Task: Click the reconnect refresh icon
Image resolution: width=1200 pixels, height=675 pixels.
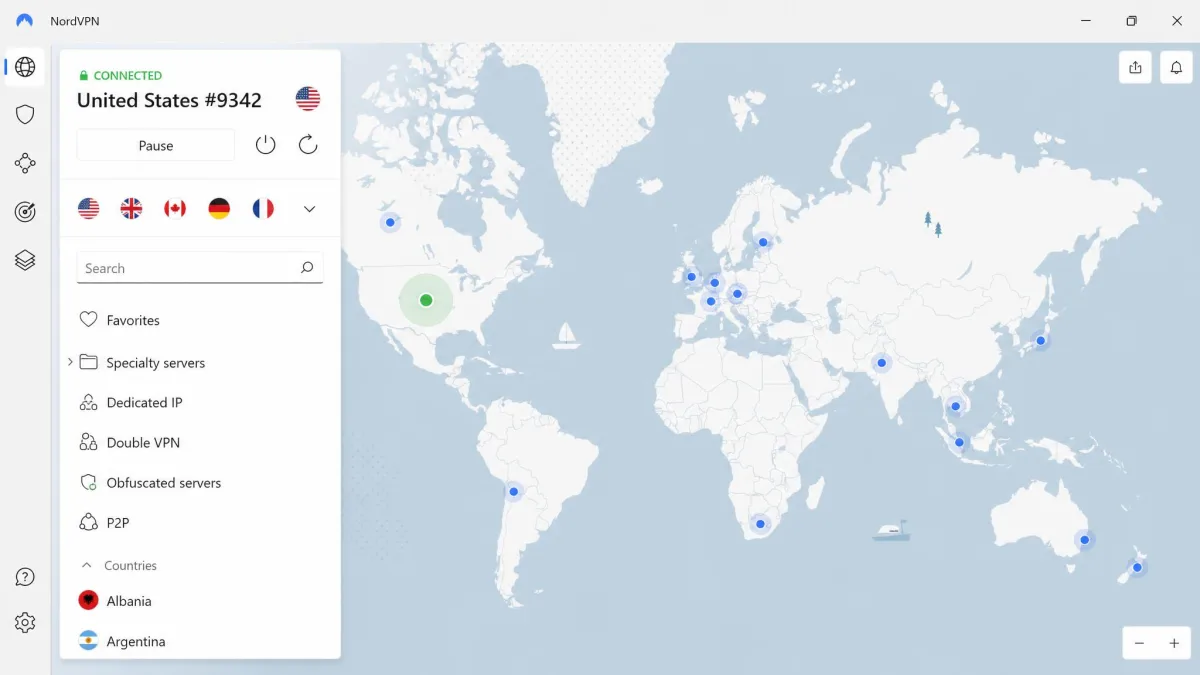Action: point(308,145)
